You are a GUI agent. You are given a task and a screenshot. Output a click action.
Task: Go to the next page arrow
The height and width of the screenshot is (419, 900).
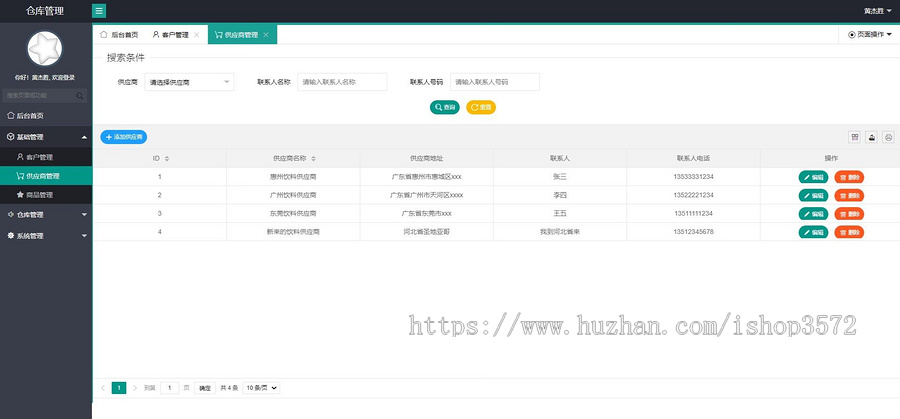coord(135,388)
